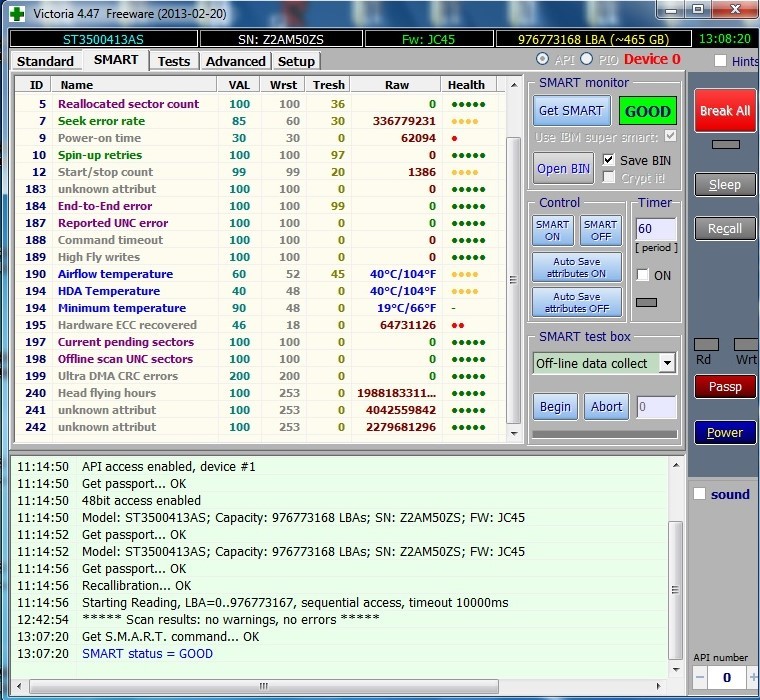760x700 pixels.
Task: Go to the Setup tab
Action: [296, 62]
